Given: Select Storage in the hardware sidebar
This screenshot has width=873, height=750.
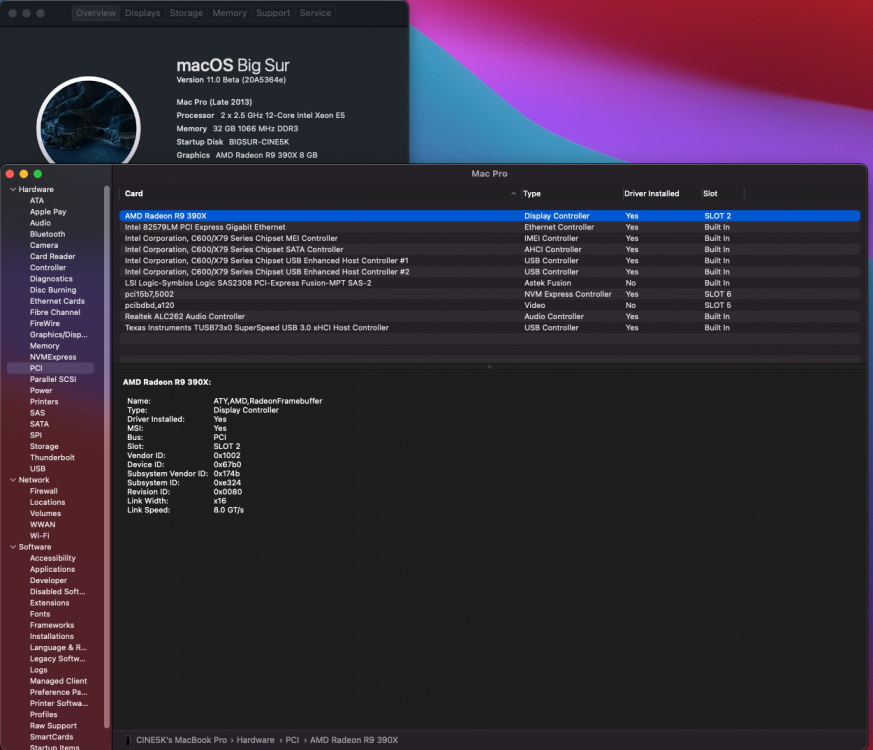Looking at the screenshot, I should click(x=44, y=447).
